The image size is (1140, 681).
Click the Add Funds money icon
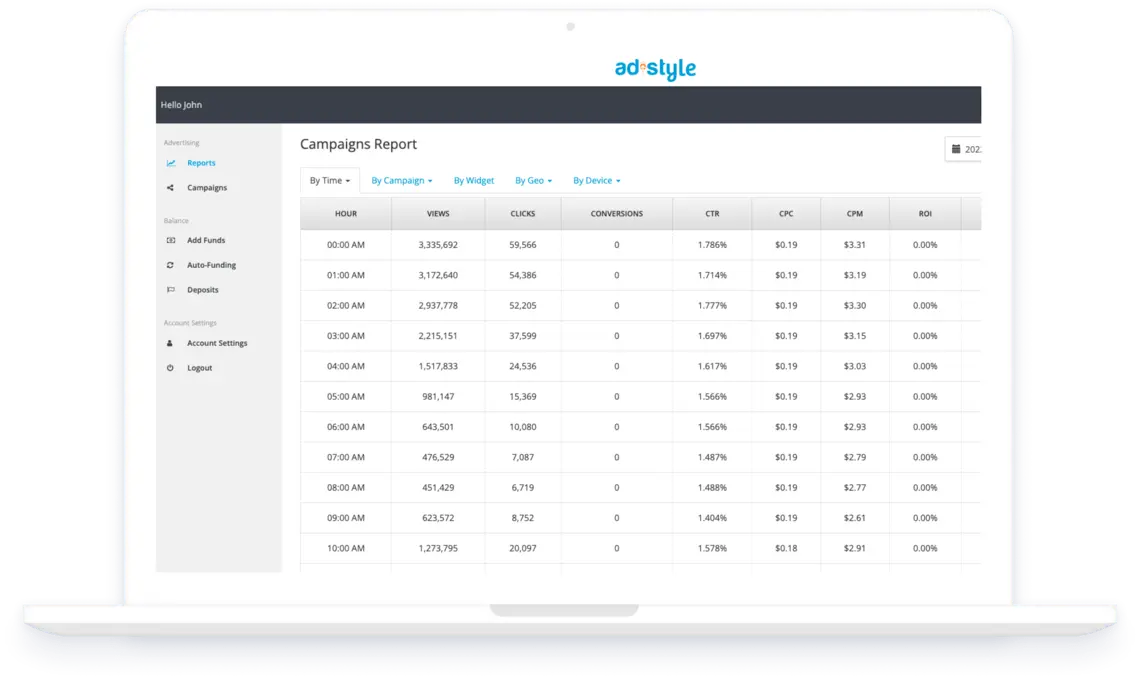click(x=171, y=241)
